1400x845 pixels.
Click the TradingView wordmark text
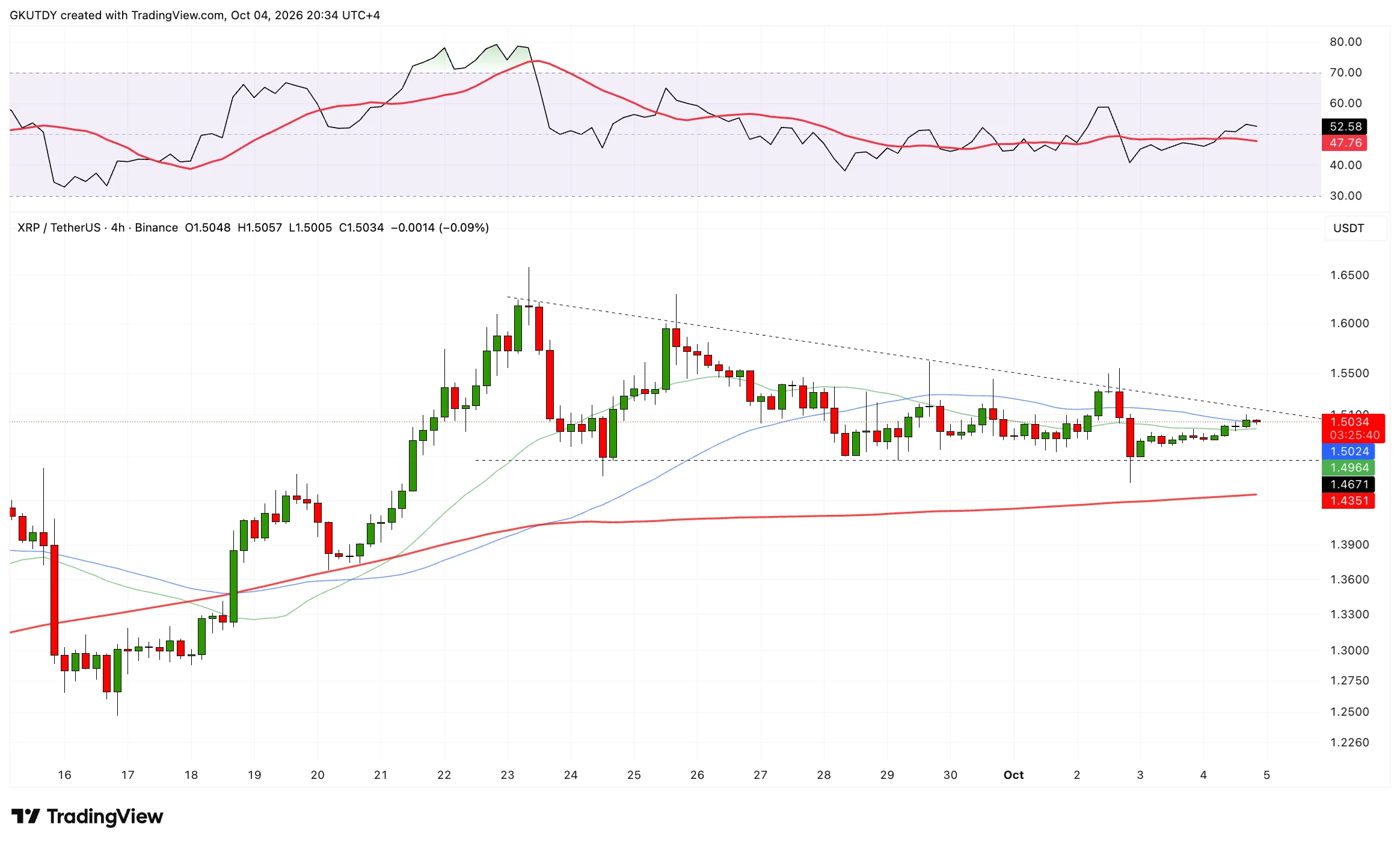click(105, 816)
